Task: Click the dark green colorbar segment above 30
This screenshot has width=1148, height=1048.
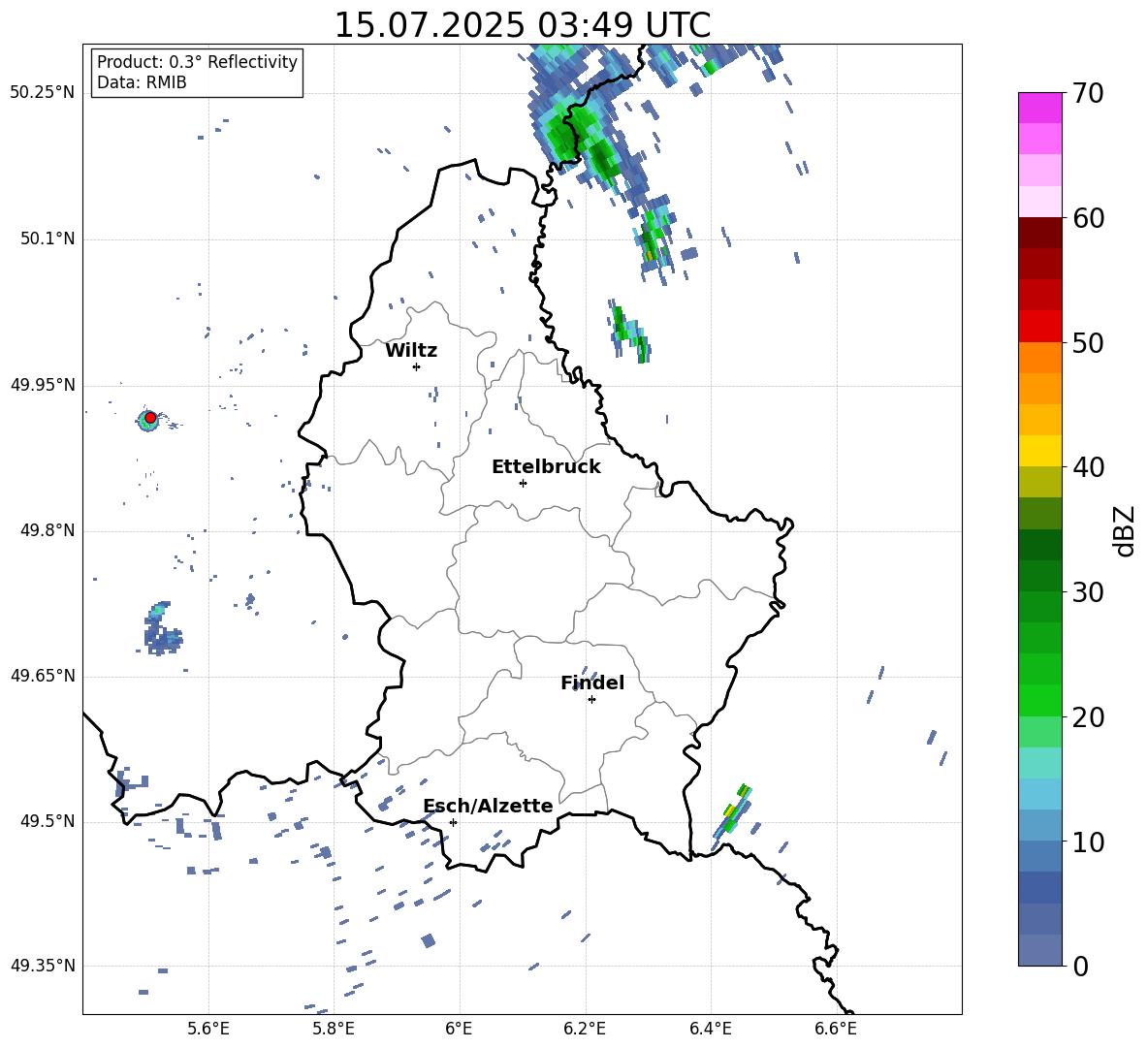Action: coord(1039,576)
